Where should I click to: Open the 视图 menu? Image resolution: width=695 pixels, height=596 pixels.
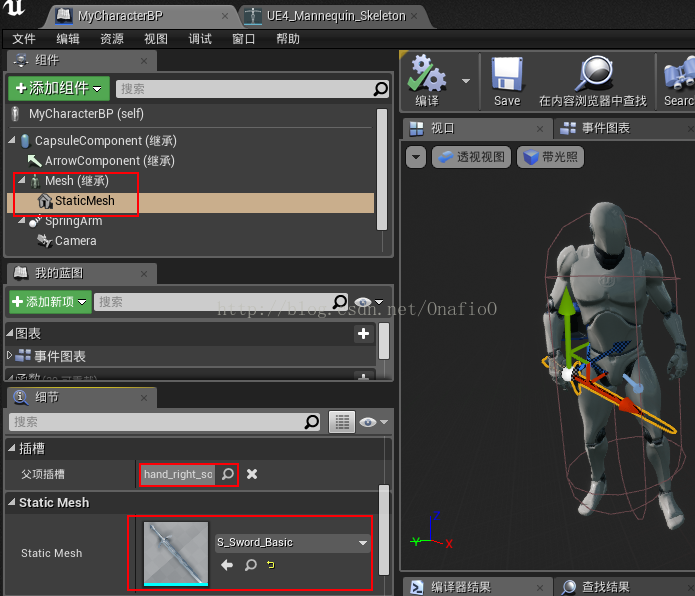(x=156, y=39)
